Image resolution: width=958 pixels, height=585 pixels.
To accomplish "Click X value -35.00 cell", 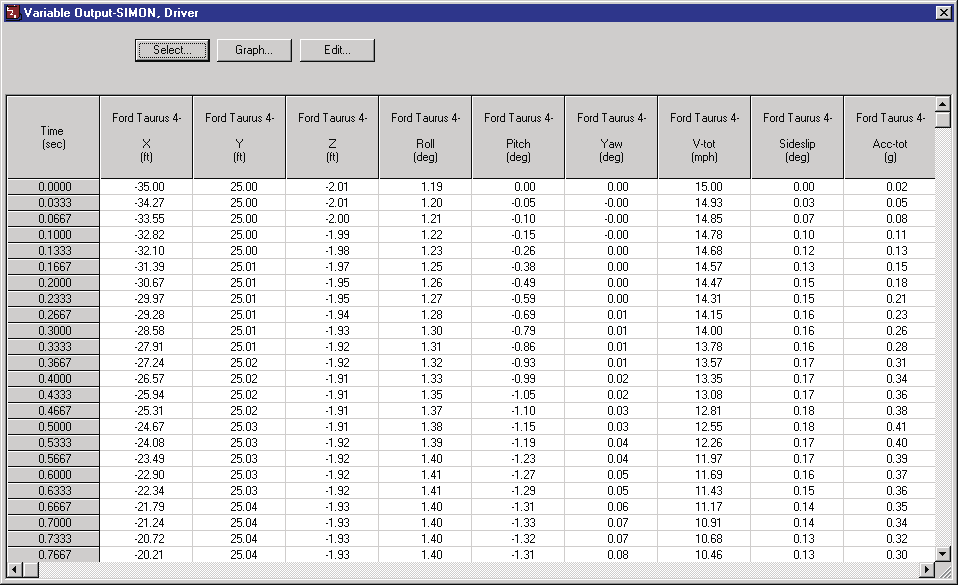I will [147, 187].
